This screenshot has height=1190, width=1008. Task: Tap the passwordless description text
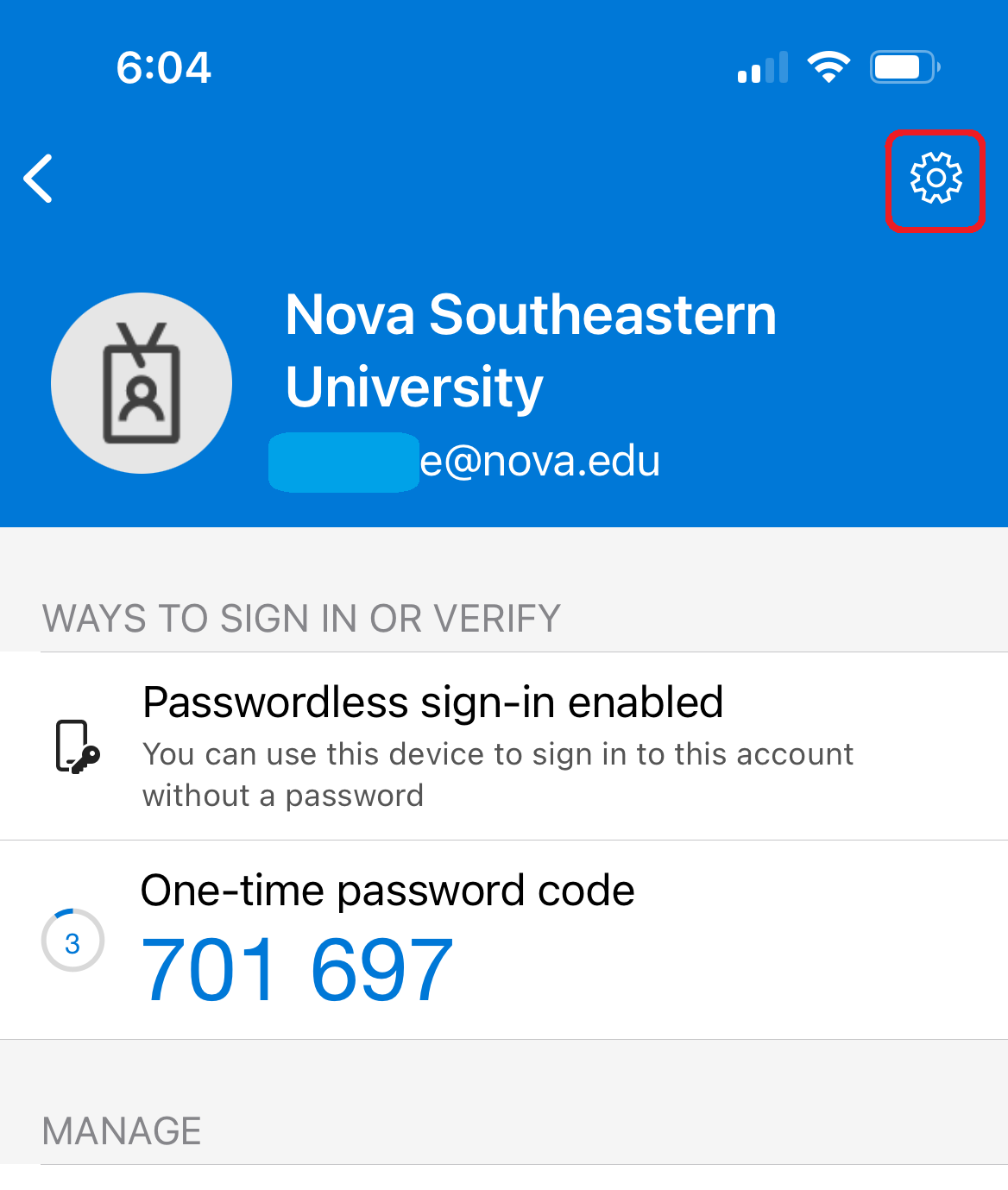tap(497, 774)
